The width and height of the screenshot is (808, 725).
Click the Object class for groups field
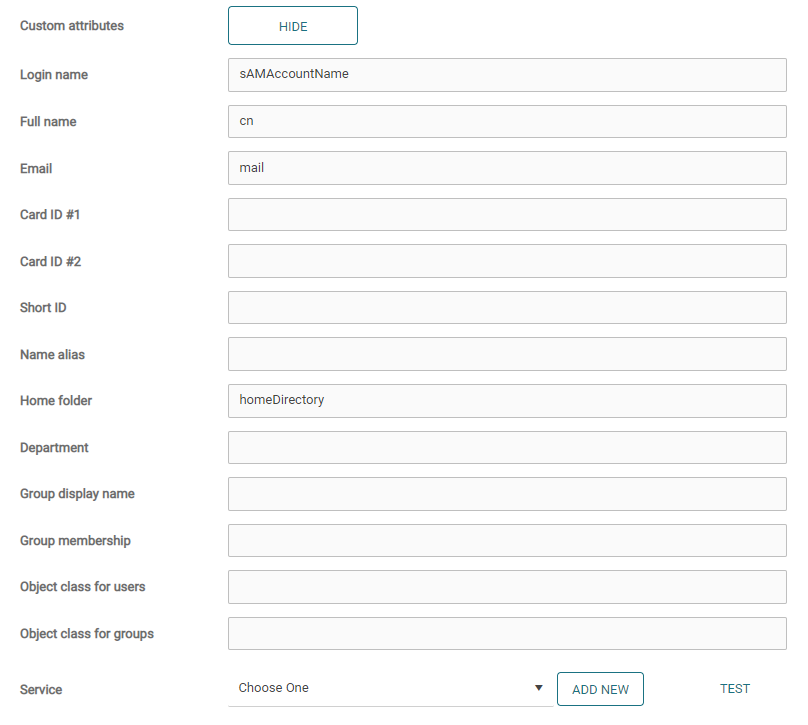(507, 633)
